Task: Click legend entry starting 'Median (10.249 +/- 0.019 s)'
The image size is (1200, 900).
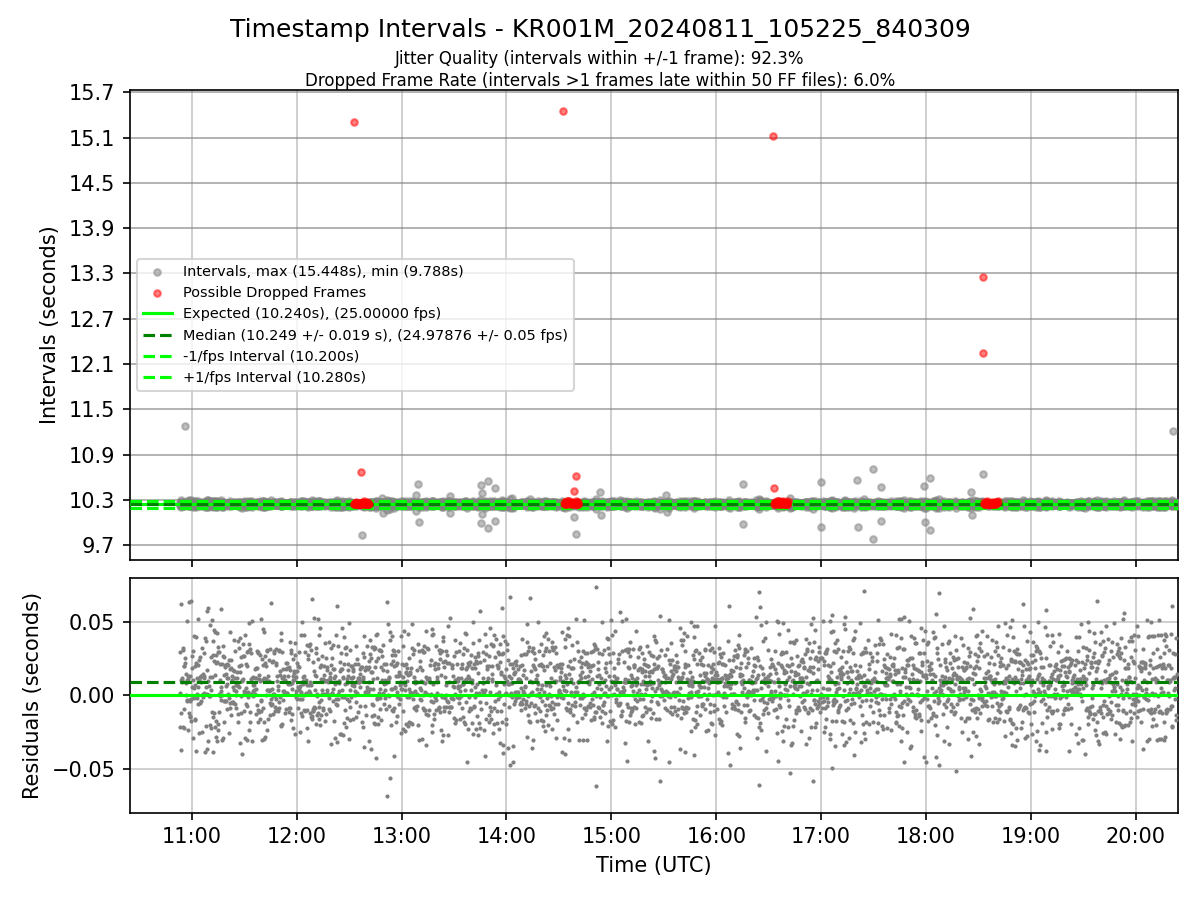Action: (x=375, y=335)
